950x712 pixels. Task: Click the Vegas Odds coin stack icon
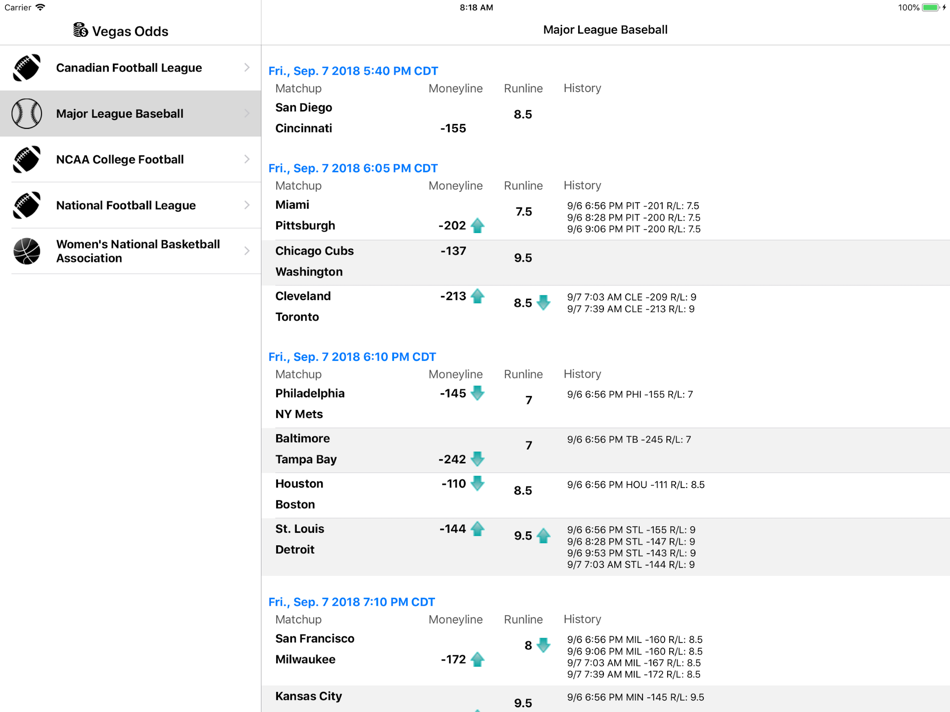[80, 30]
